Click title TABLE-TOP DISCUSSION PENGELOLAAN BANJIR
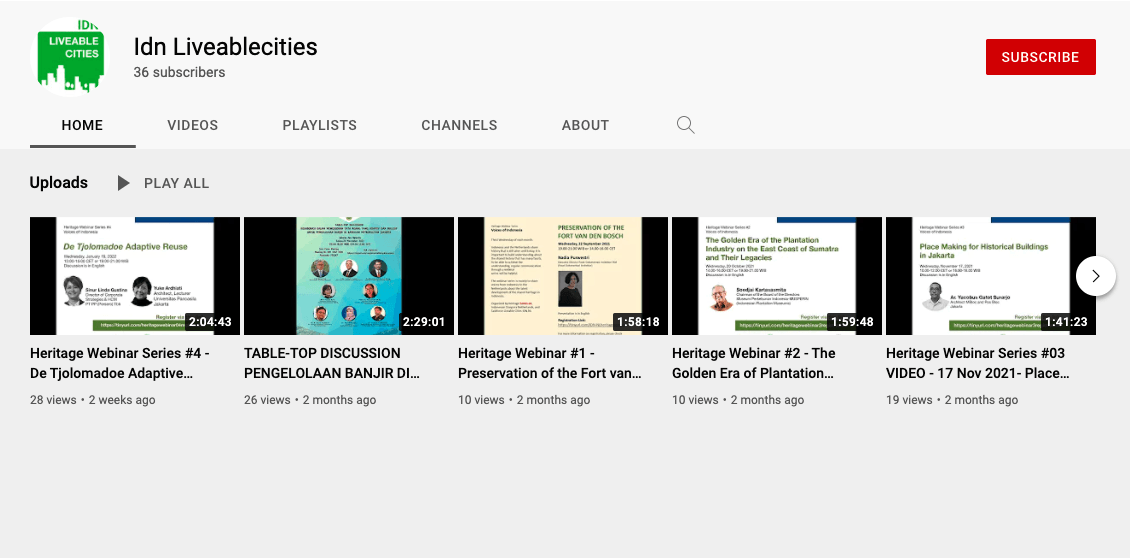The height and width of the screenshot is (558, 1130). [332, 363]
